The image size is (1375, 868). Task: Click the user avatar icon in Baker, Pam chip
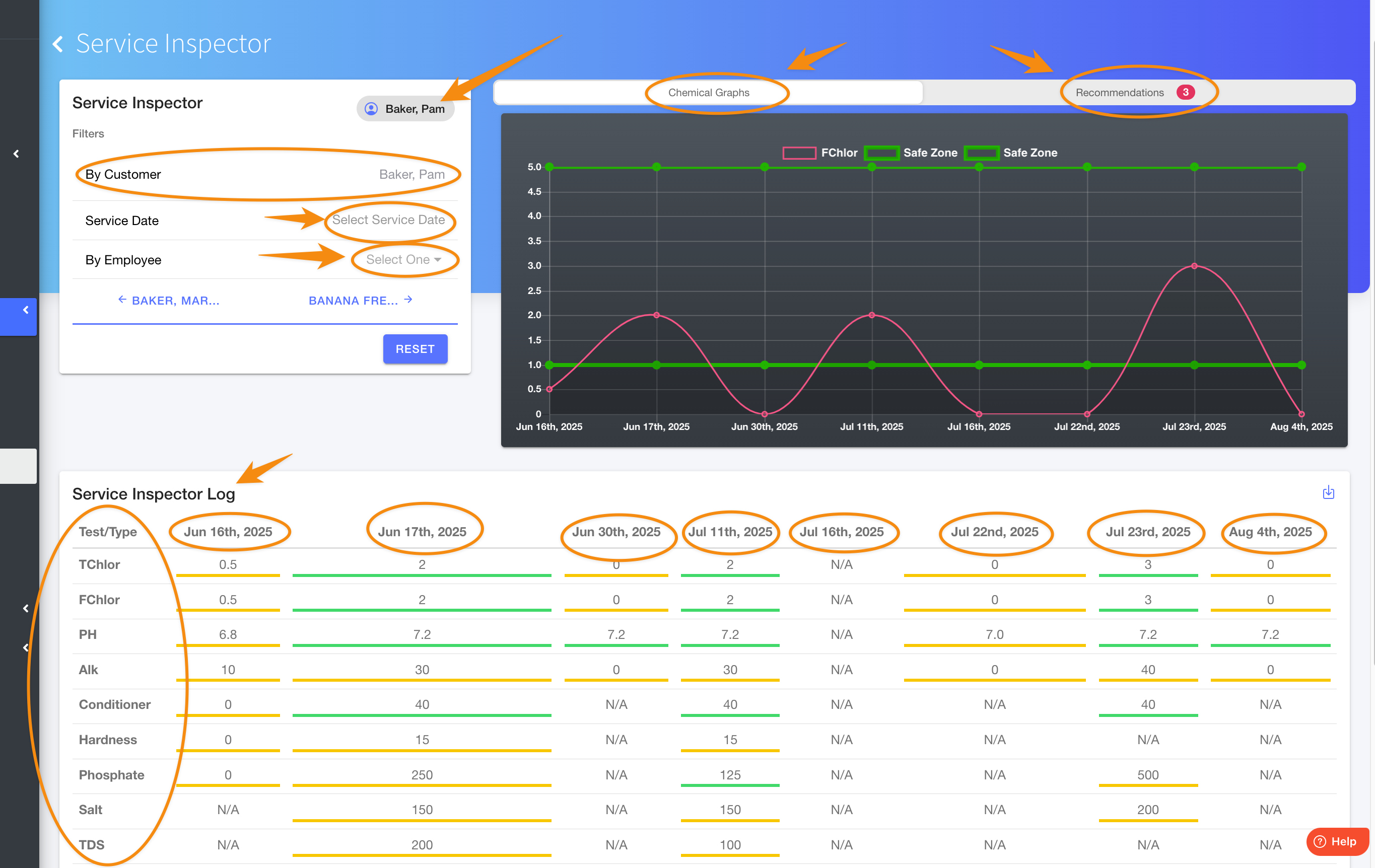tap(371, 108)
